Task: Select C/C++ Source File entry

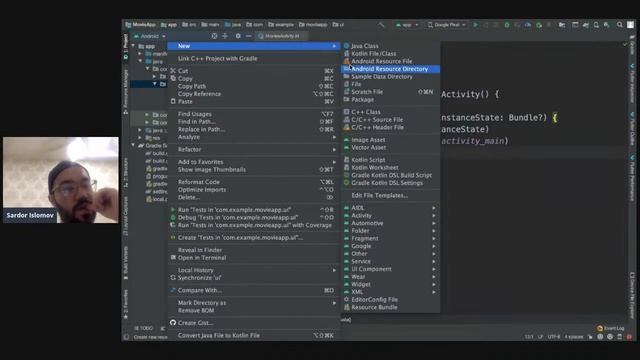Action: click(390, 120)
